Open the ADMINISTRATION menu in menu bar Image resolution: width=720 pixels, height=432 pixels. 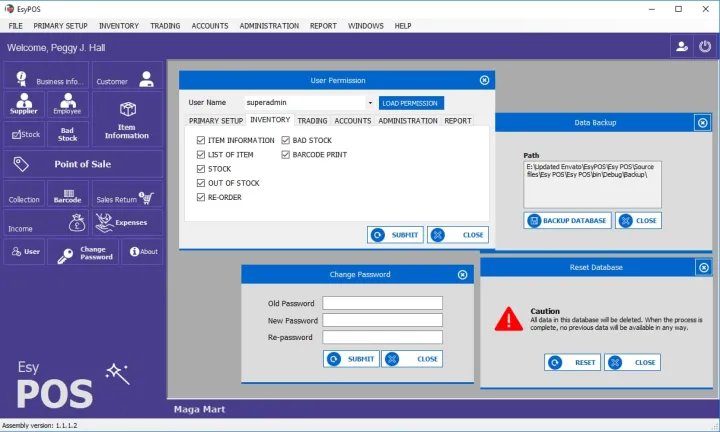coord(269,26)
